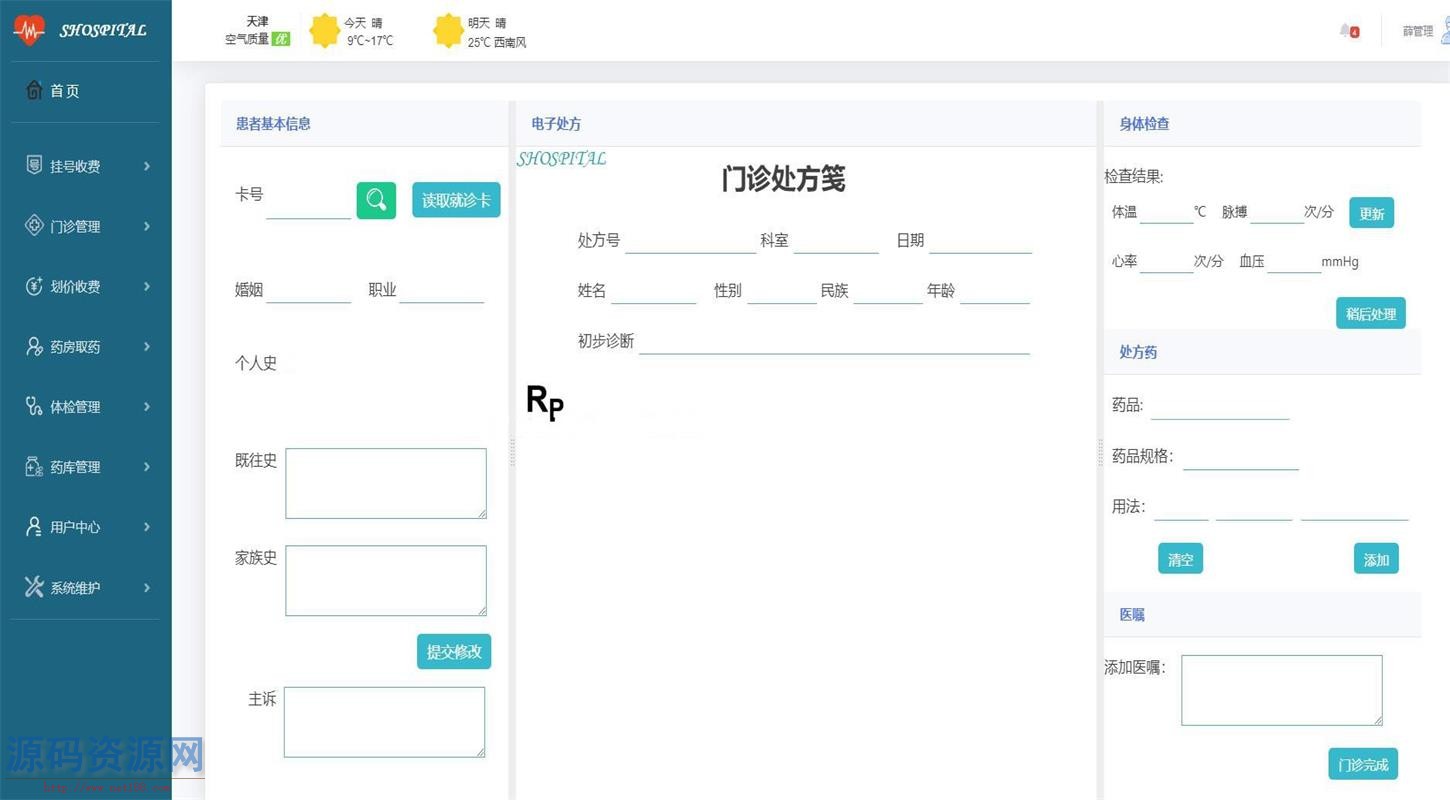Image resolution: width=1450 pixels, height=800 pixels.
Task: Focus the 处方号 field
Action: 691,241
